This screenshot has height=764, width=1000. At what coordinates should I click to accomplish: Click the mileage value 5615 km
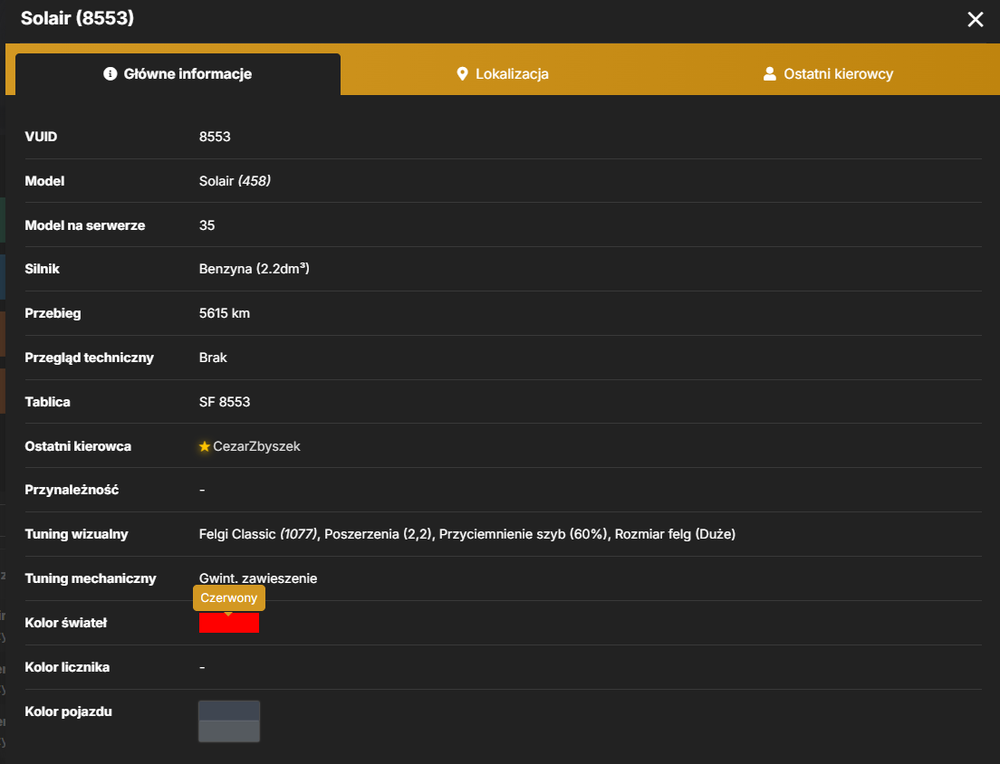pyautogui.click(x=224, y=313)
